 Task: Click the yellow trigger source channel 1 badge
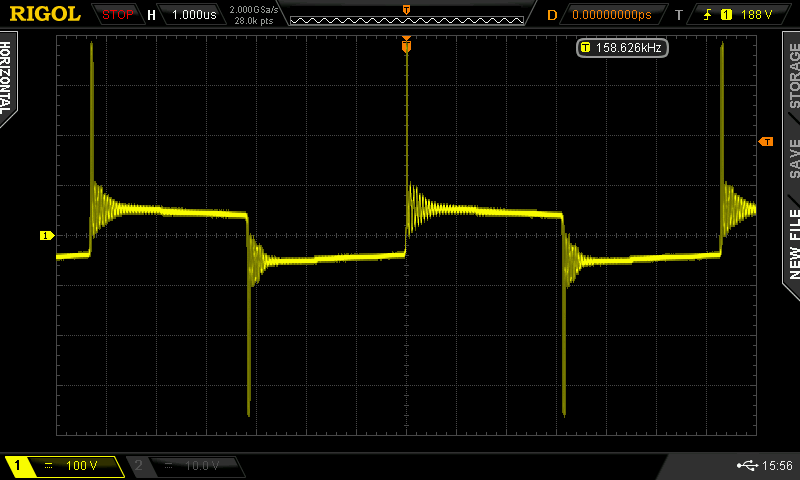coord(726,15)
